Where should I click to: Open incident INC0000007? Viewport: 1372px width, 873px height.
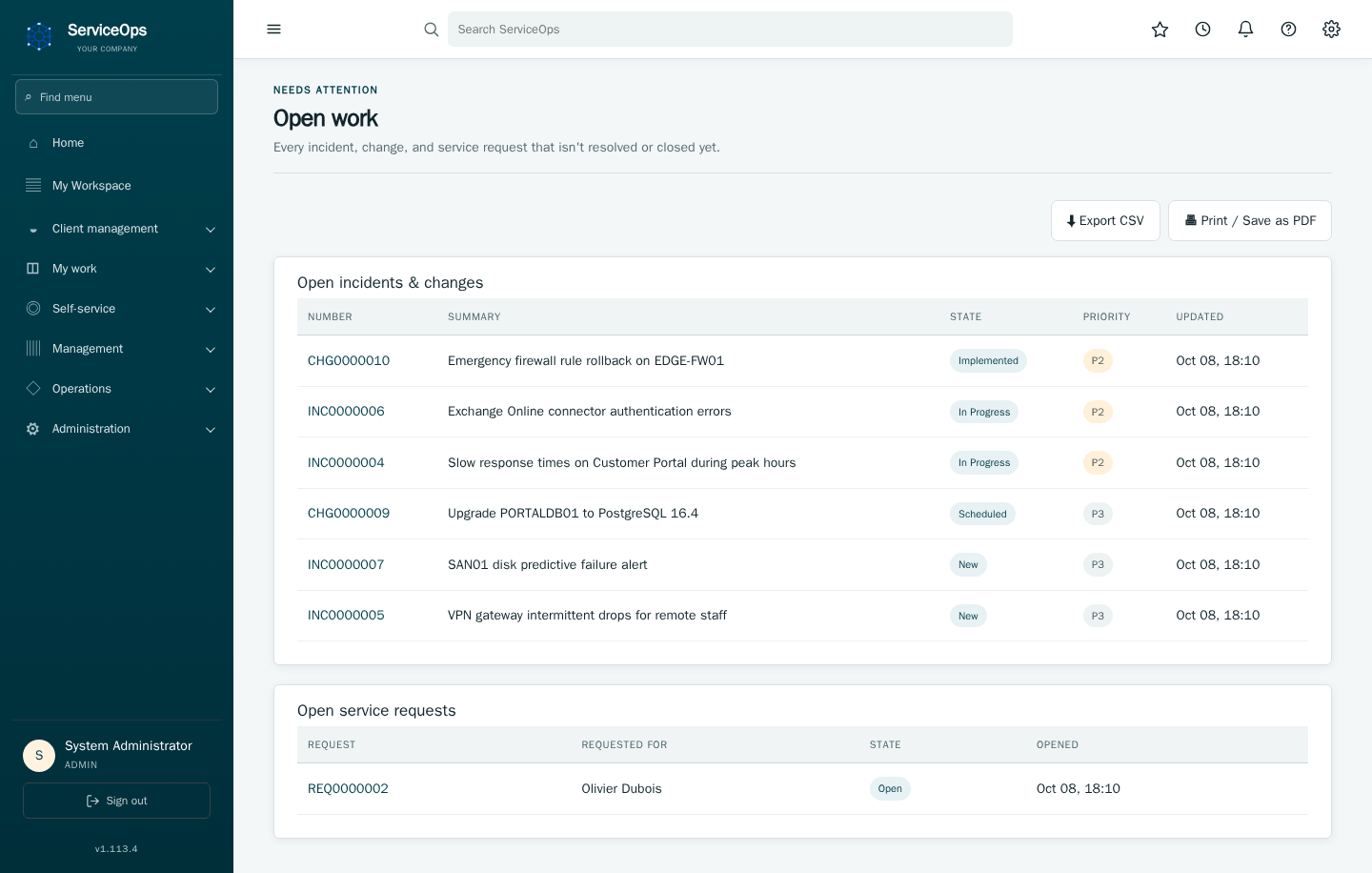[x=346, y=564]
